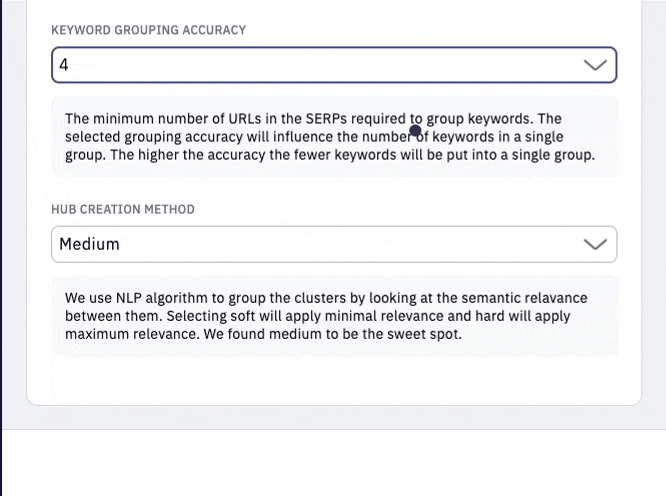Click blank white area beneath the settings card
The width and height of the screenshot is (666, 496).
(x=334, y=463)
